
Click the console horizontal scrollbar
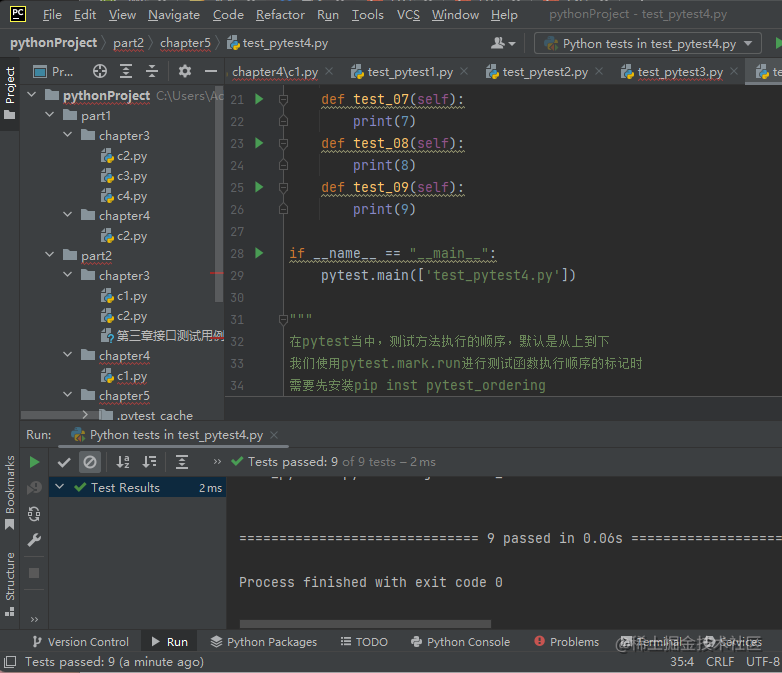pyautogui.click(x=365, y=624)
